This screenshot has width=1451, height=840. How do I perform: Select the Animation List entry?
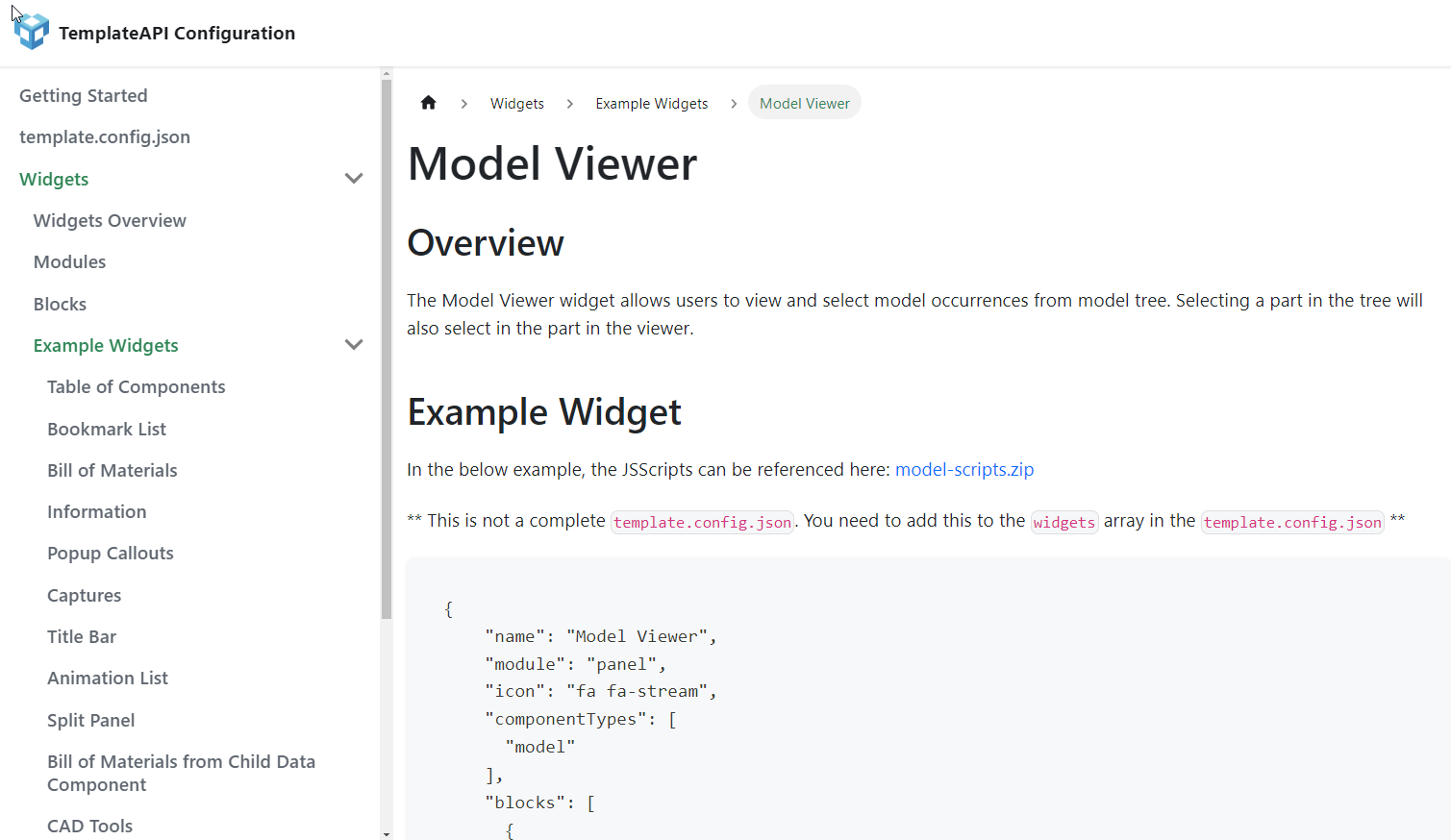pyautogui.click(x=108, y=679)
